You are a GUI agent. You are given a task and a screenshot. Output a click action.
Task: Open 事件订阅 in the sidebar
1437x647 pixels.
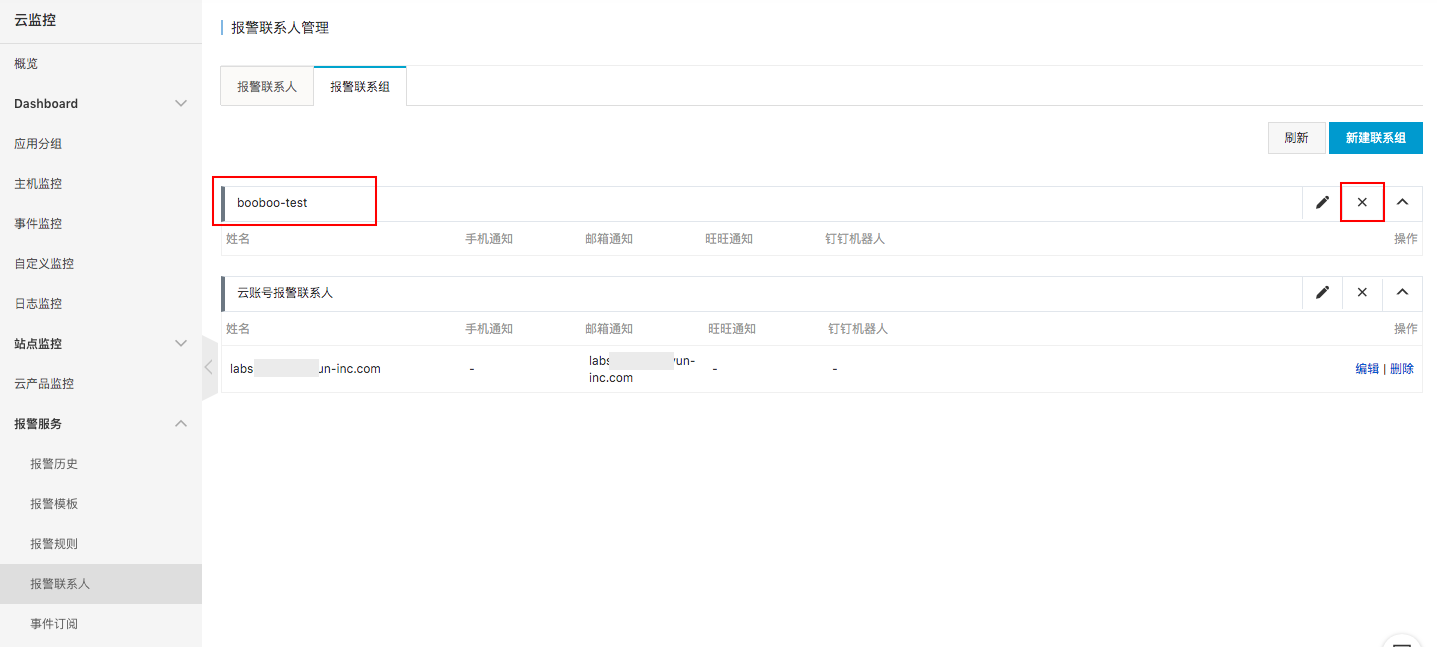(54, 624)
